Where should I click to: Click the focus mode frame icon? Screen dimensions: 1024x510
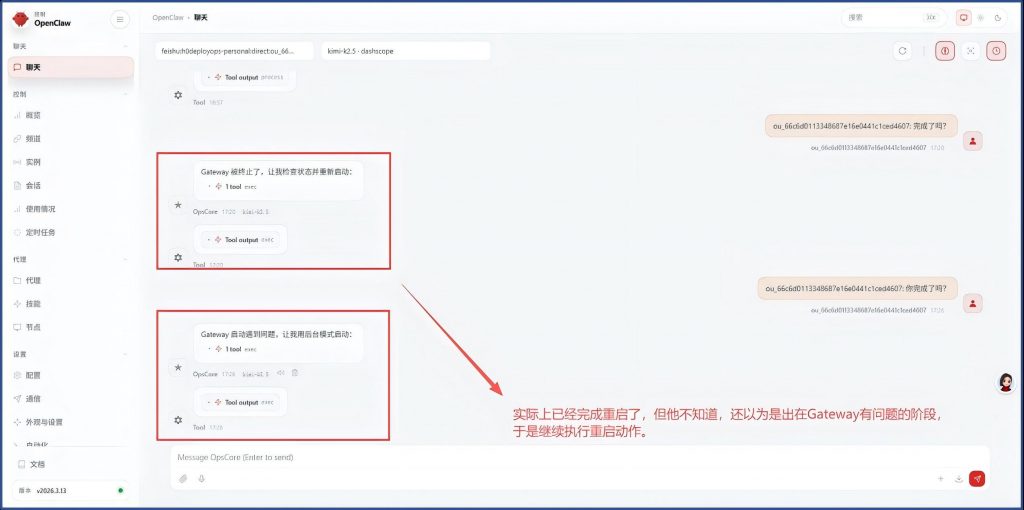[x=970, y=51]
